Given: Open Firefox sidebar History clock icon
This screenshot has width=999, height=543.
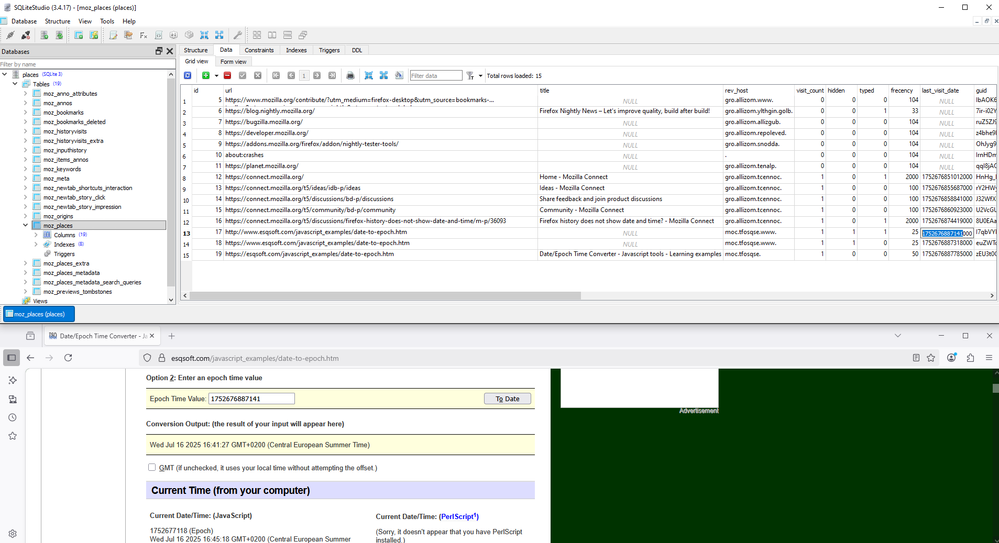Looking at the screenshot, I should coord(12,417).
